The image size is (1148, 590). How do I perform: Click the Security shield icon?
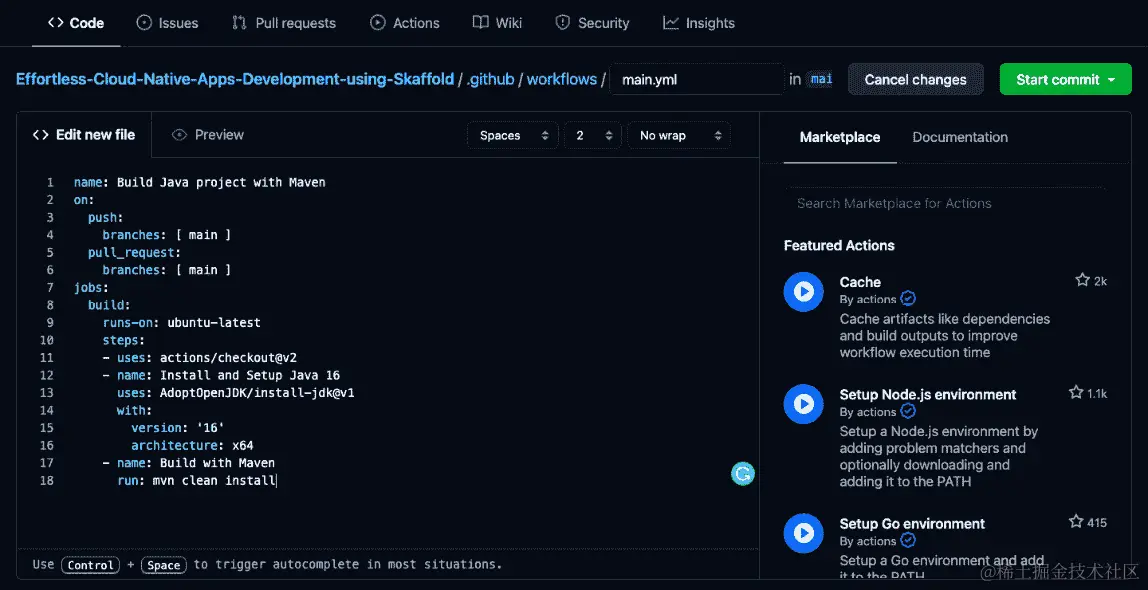click(x=562, y=23)
